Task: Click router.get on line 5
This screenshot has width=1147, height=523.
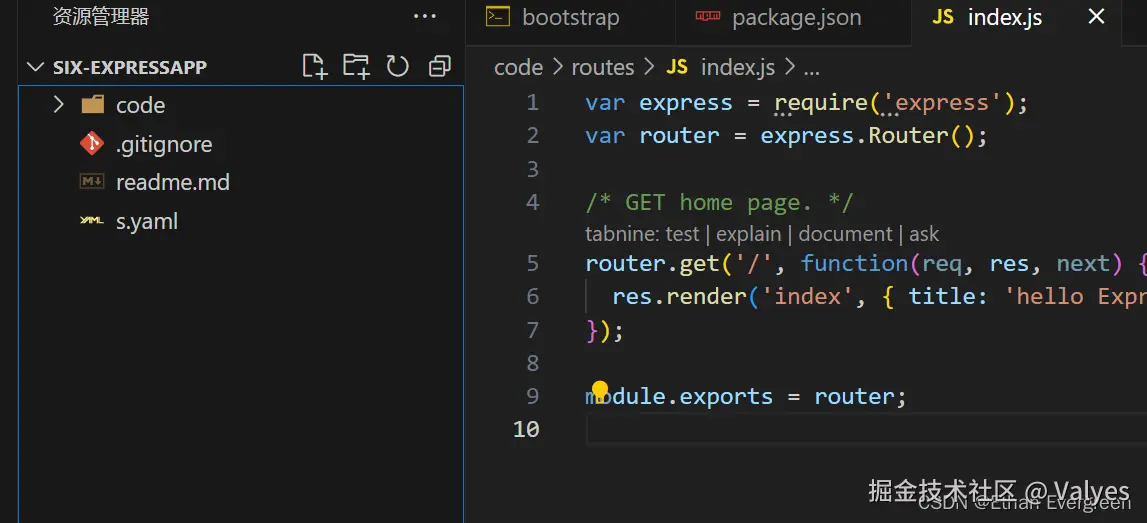Action: coord(653,264)
